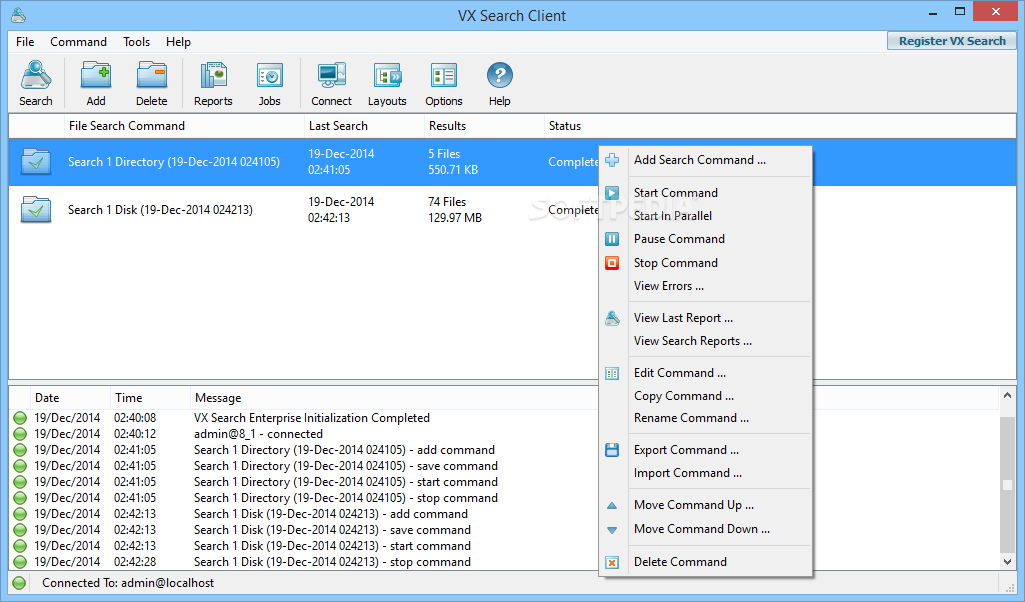The width and height of the screenshot is (1025, 602).
Task: Click the Register VX Search button
Action: [952, 41]
